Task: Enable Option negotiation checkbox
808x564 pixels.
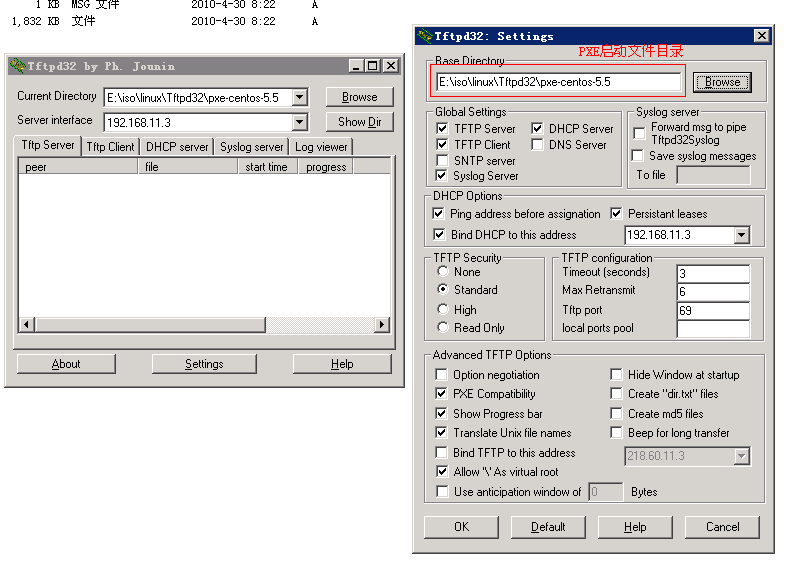Action: [x=441, y=374]
